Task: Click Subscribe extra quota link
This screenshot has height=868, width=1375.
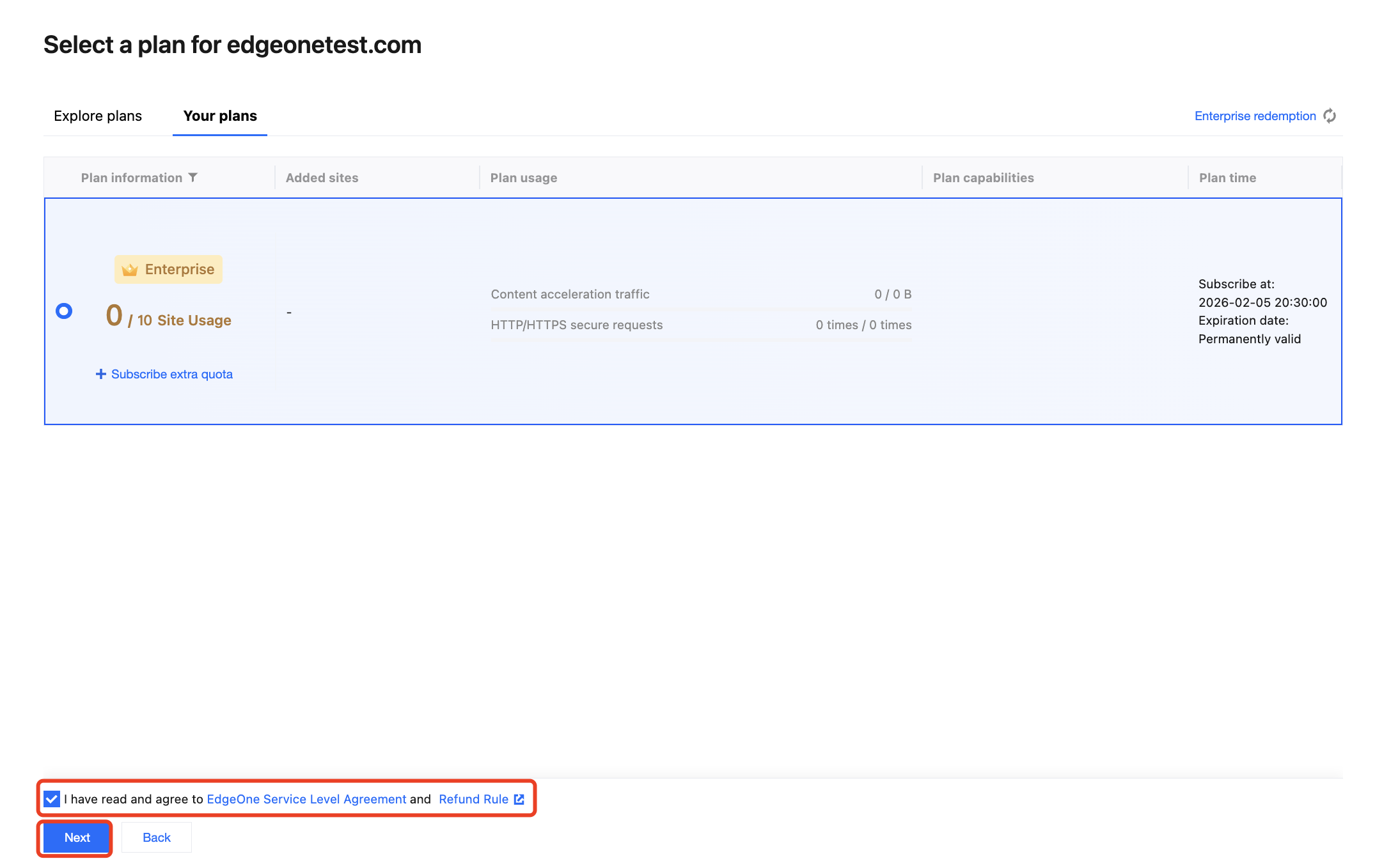Action: pyautogui.click(x=171, y=374)
